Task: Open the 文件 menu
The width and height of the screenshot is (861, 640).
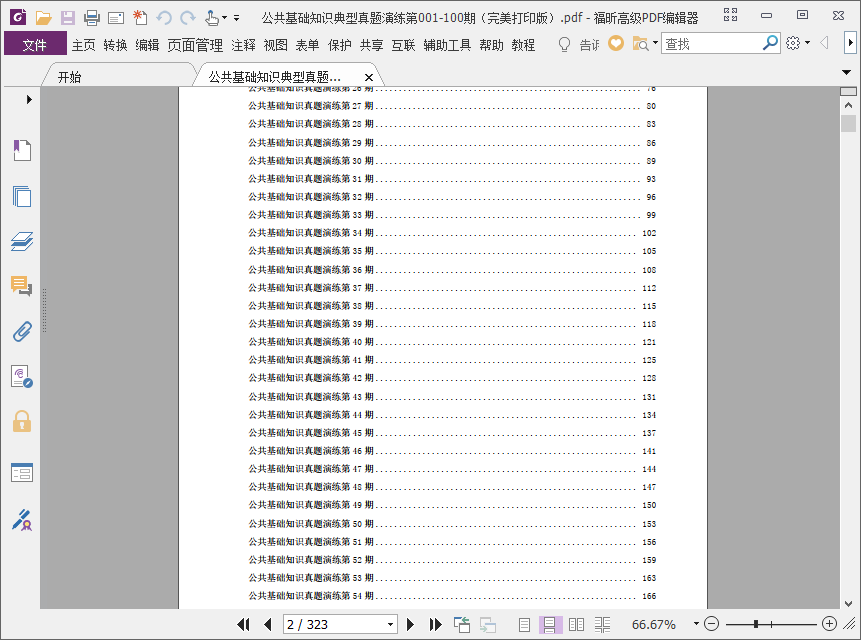Action: tap(35, 44)
